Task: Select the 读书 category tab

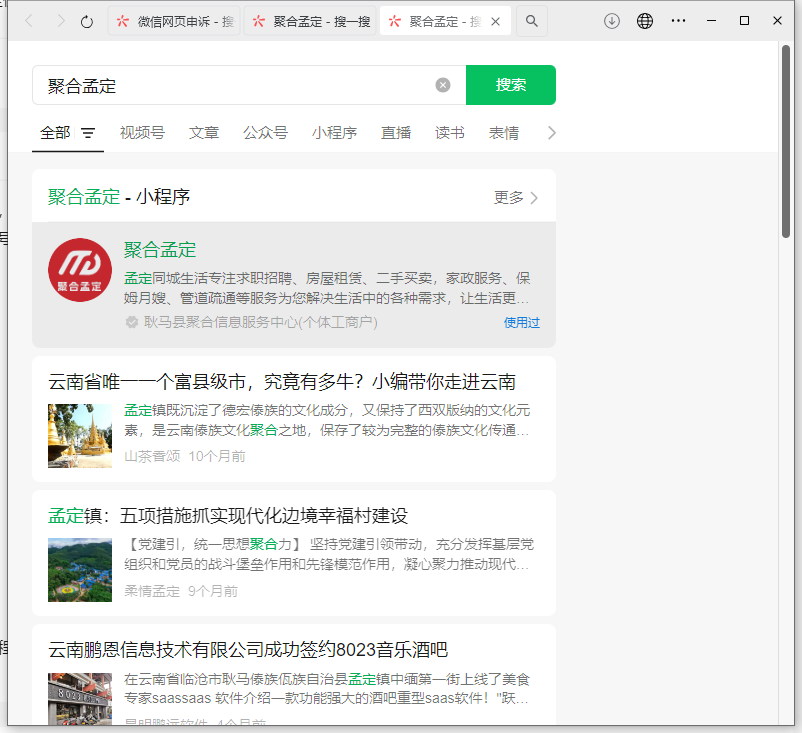Action: point(450,133)
